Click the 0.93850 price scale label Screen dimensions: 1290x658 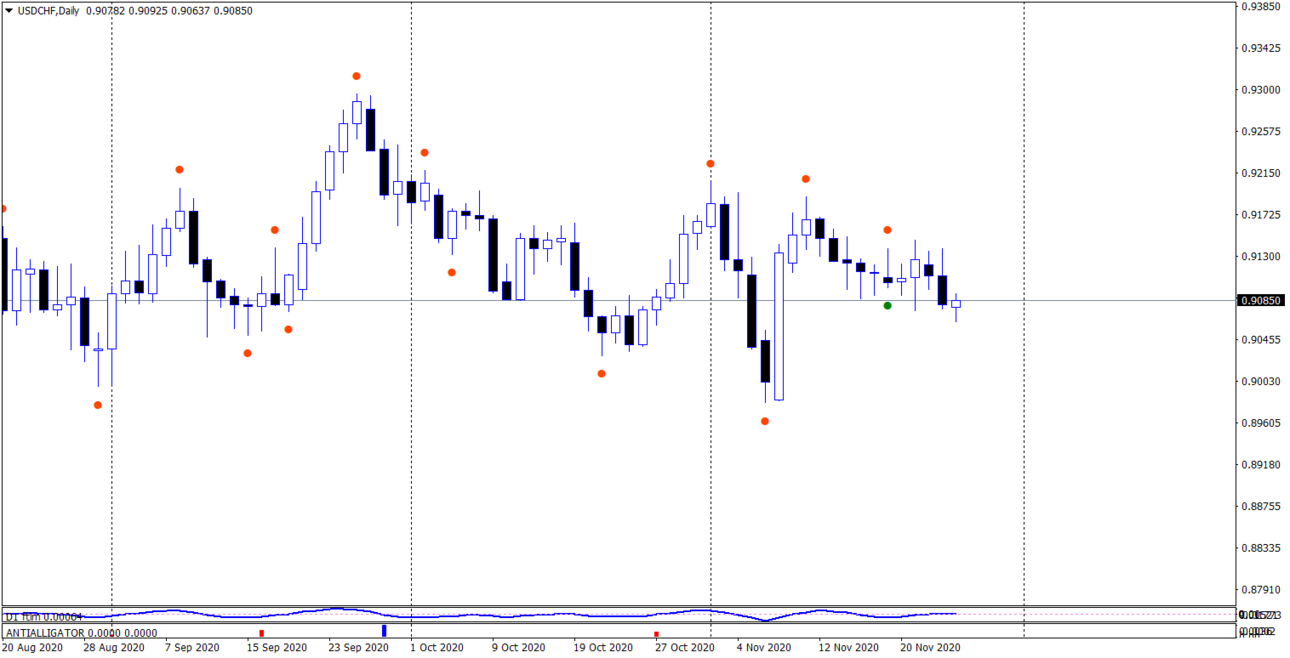coord(1261,6)
